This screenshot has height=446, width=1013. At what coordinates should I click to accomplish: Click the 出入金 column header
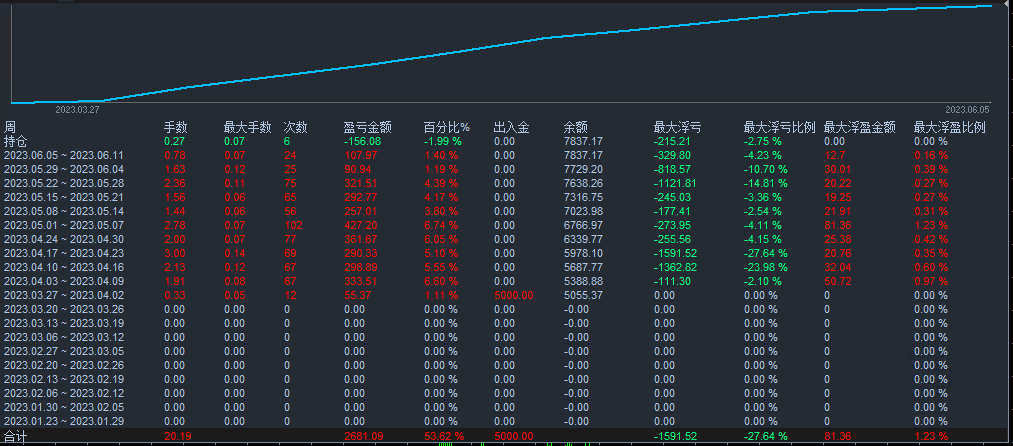512,127
